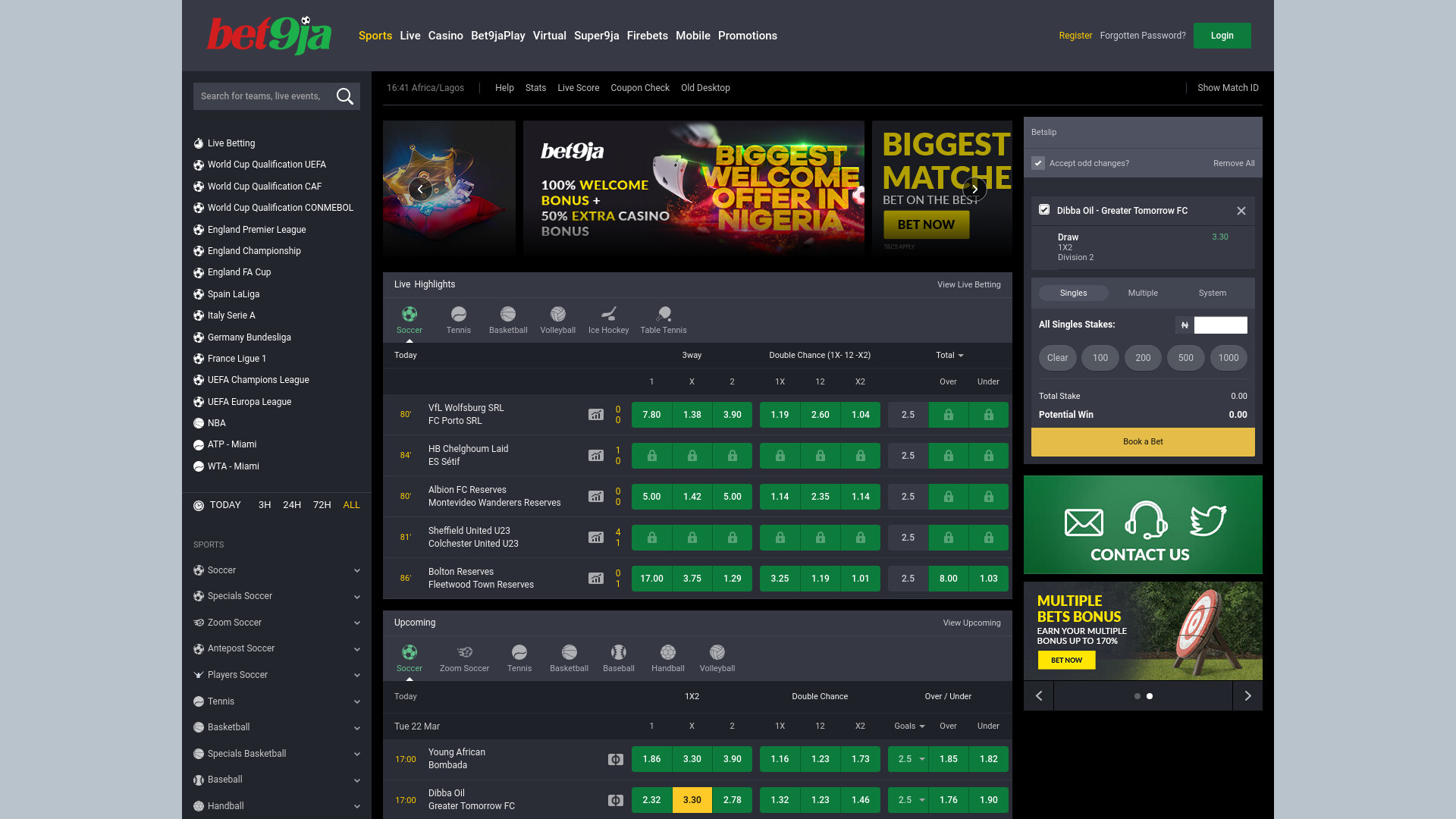Select Basketball icon in Live Highlights
The height and width of the screenshot is (819, 1456).
coord(508,314)
